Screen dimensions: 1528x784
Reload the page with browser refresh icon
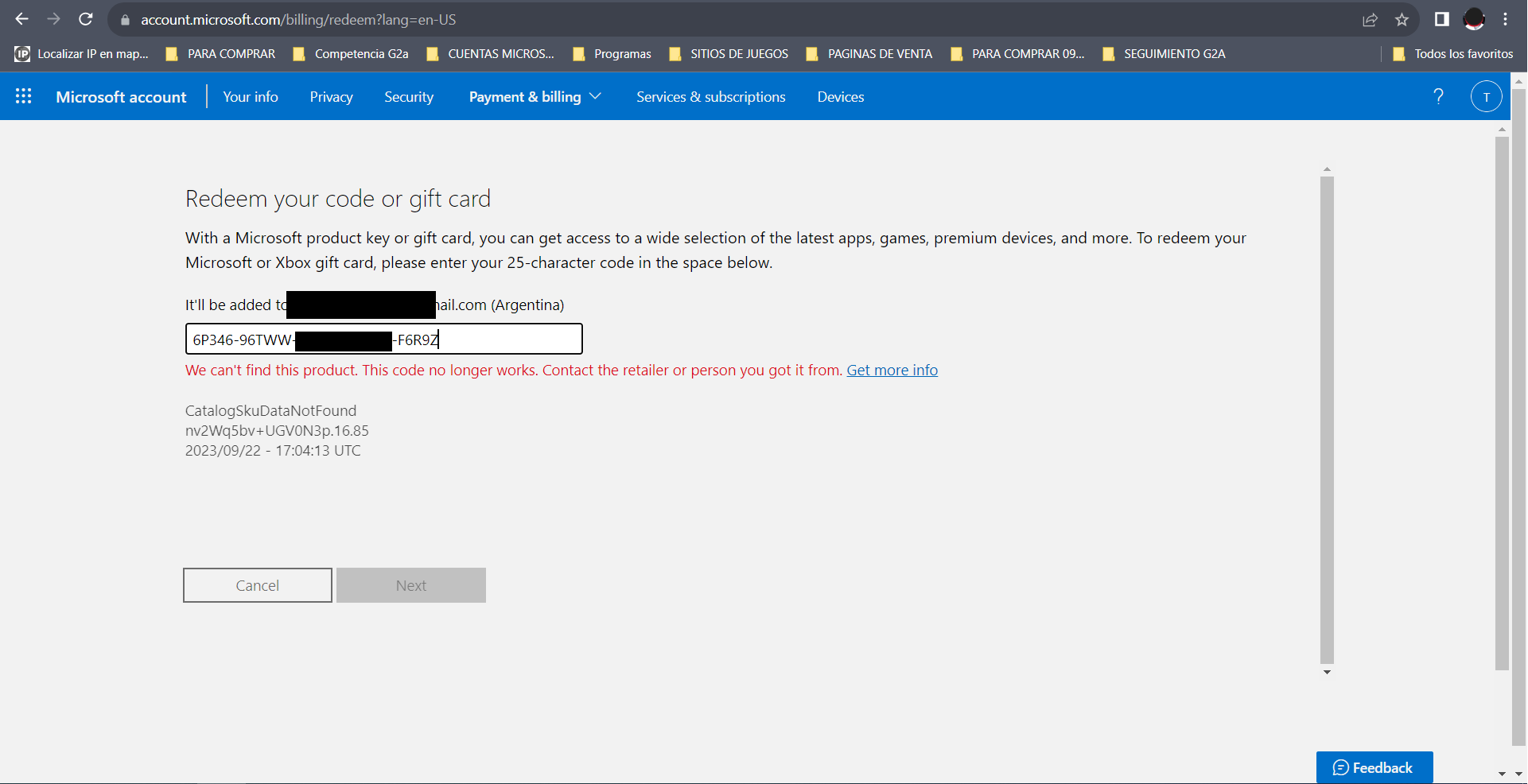(86, 19)
